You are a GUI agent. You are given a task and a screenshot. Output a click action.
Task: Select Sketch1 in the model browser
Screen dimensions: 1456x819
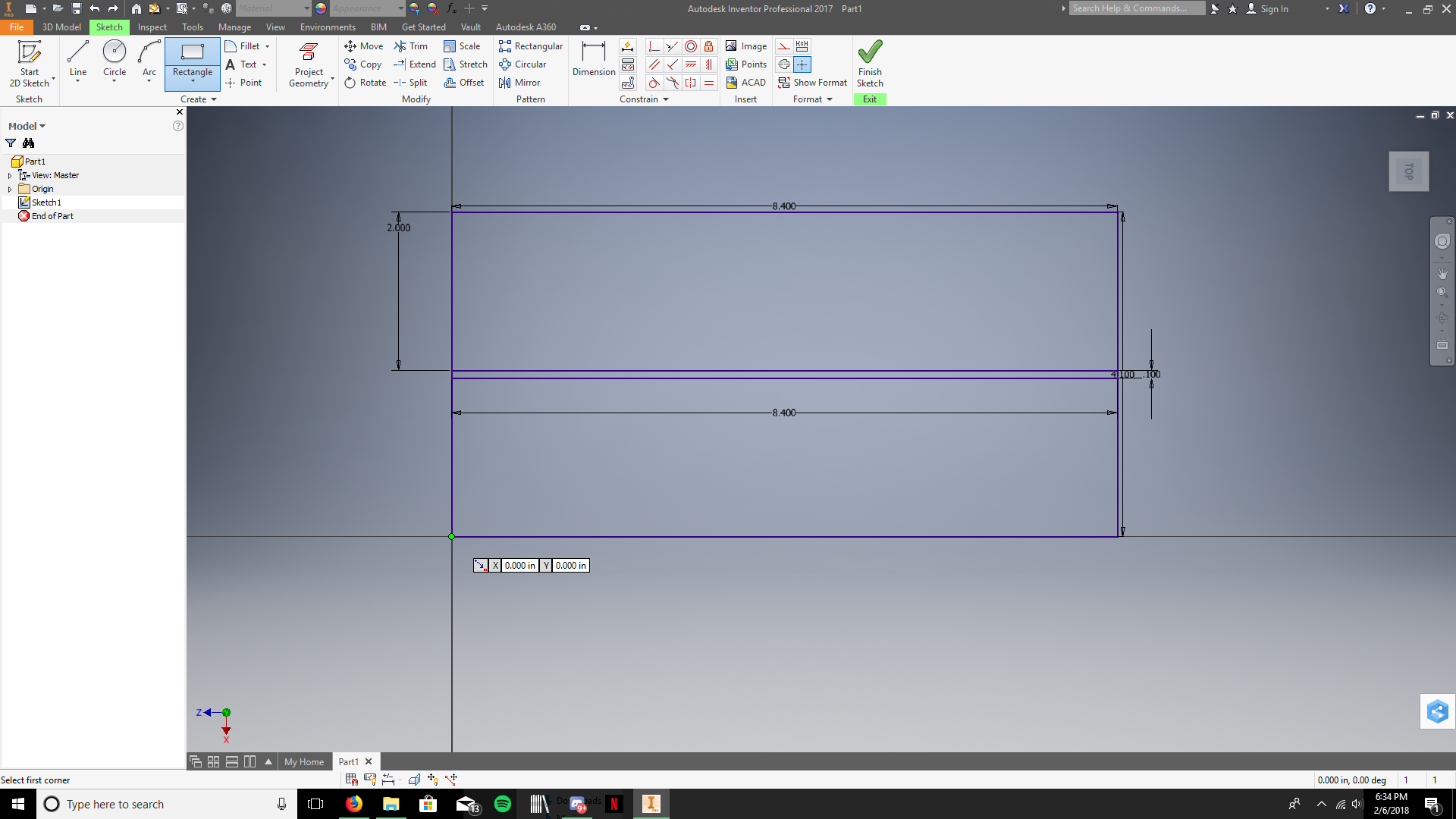pos(45,202)
